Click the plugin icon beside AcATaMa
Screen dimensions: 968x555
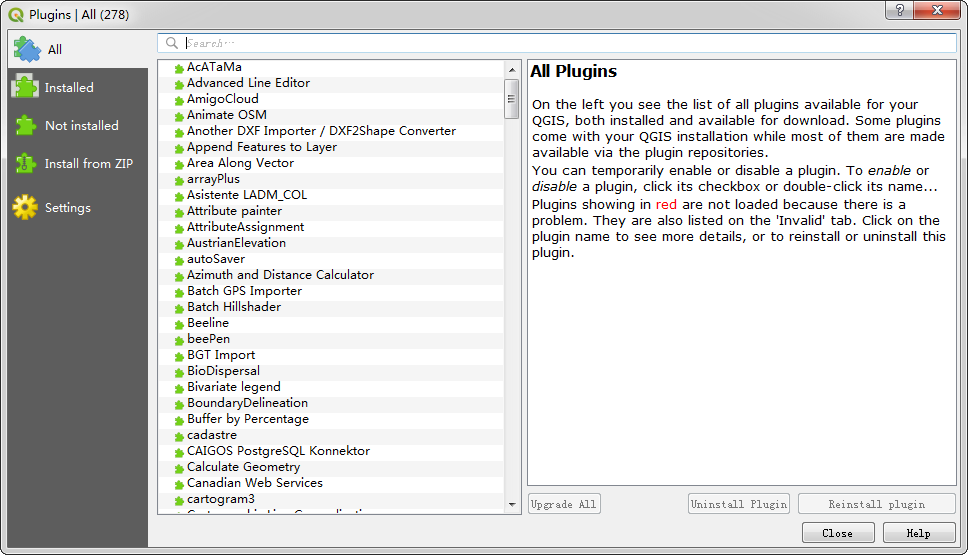179,68
